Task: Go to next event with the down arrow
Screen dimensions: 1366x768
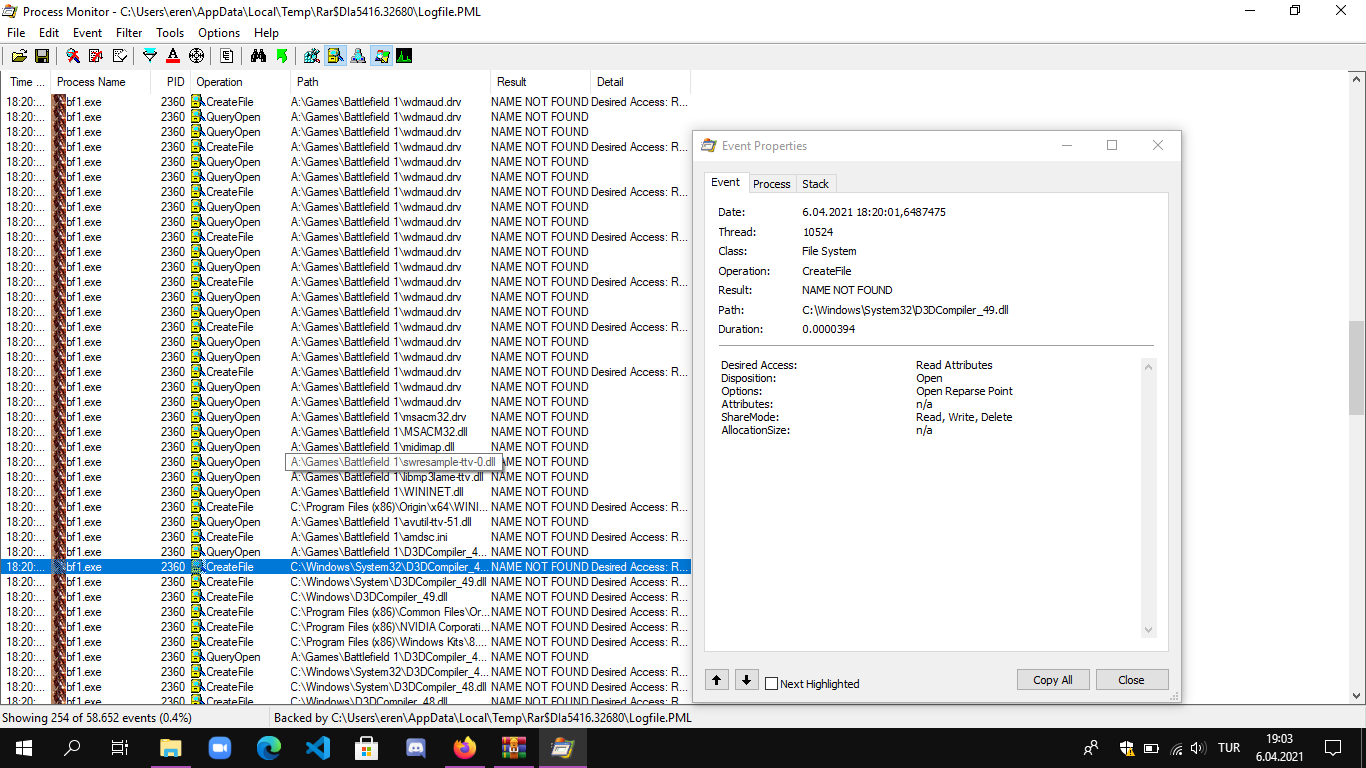Action: [x=746, y=680]
